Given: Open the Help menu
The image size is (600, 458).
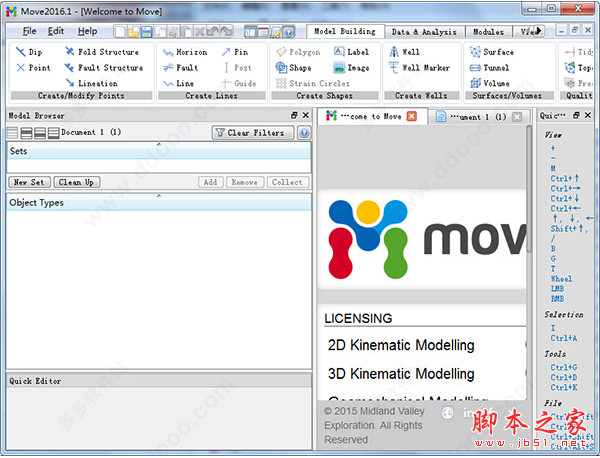Looking at the screenshot, I should [x=87, y=31].
